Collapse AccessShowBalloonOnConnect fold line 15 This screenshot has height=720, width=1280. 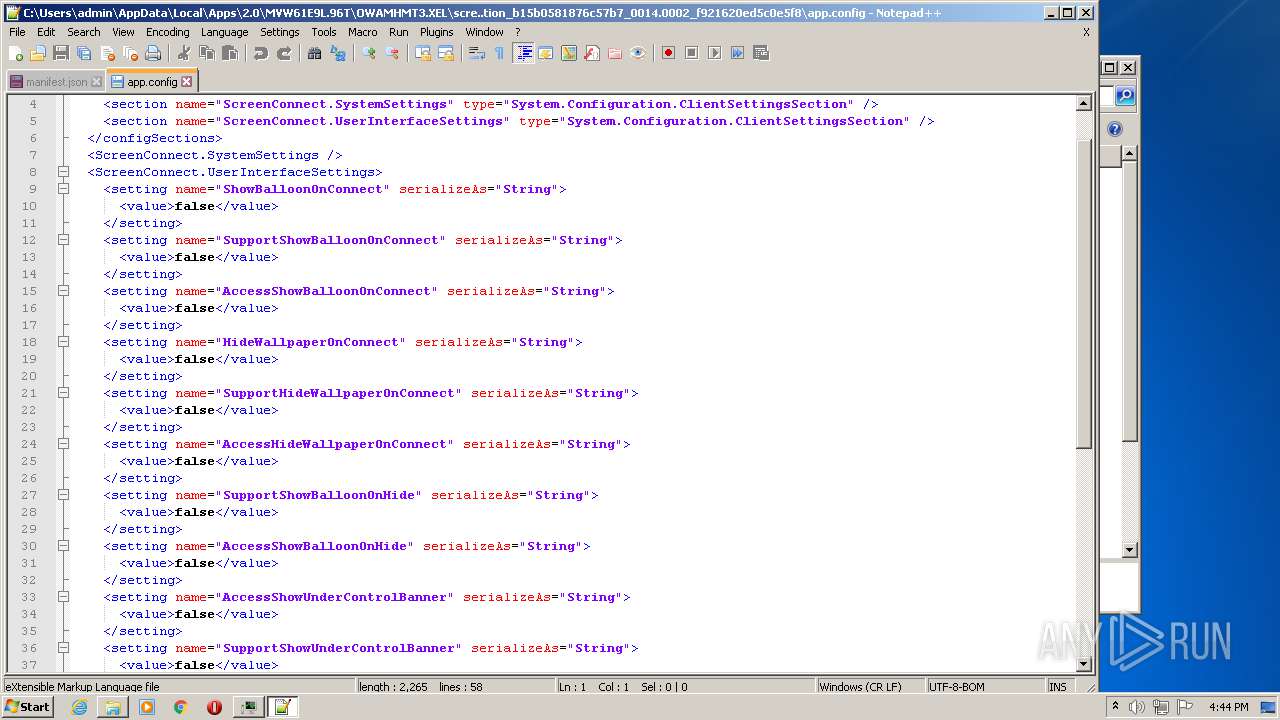63,291
